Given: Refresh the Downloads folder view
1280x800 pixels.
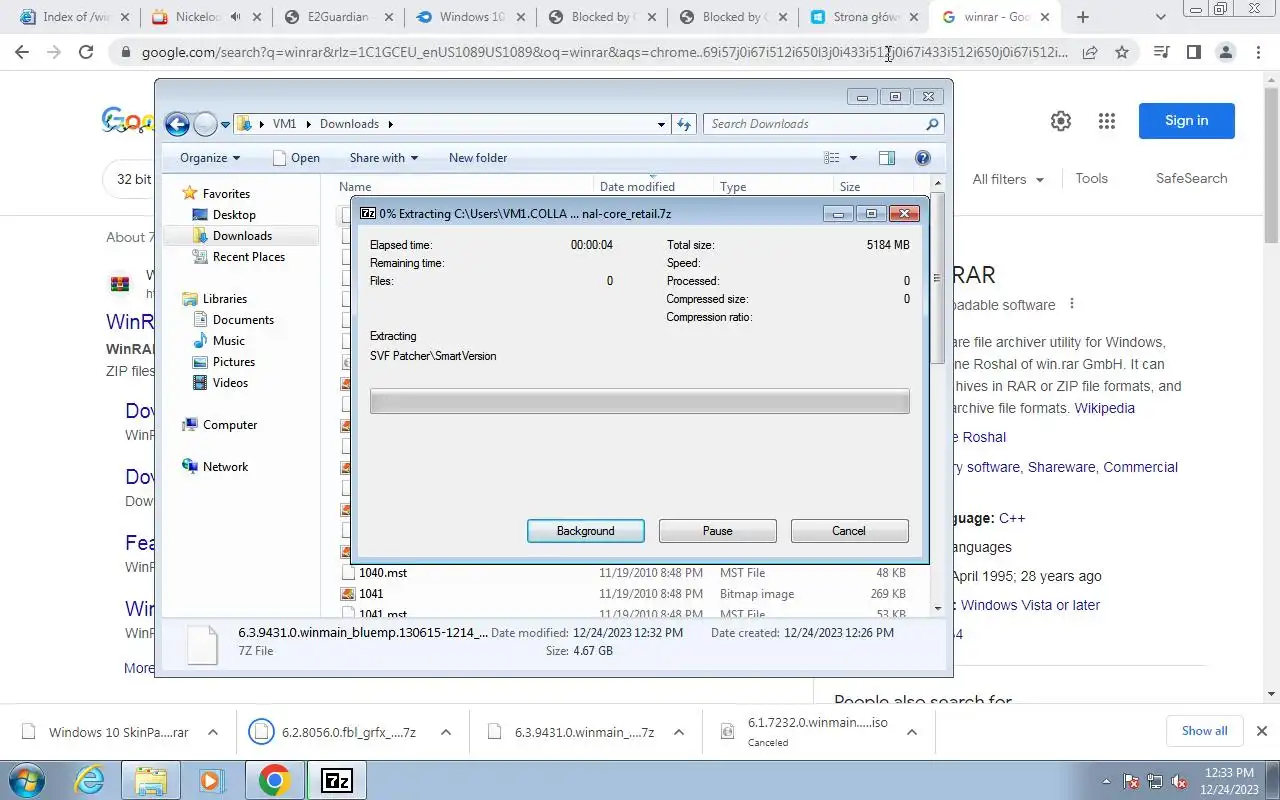Looking at the screenshot, I should tap(684, 124).
